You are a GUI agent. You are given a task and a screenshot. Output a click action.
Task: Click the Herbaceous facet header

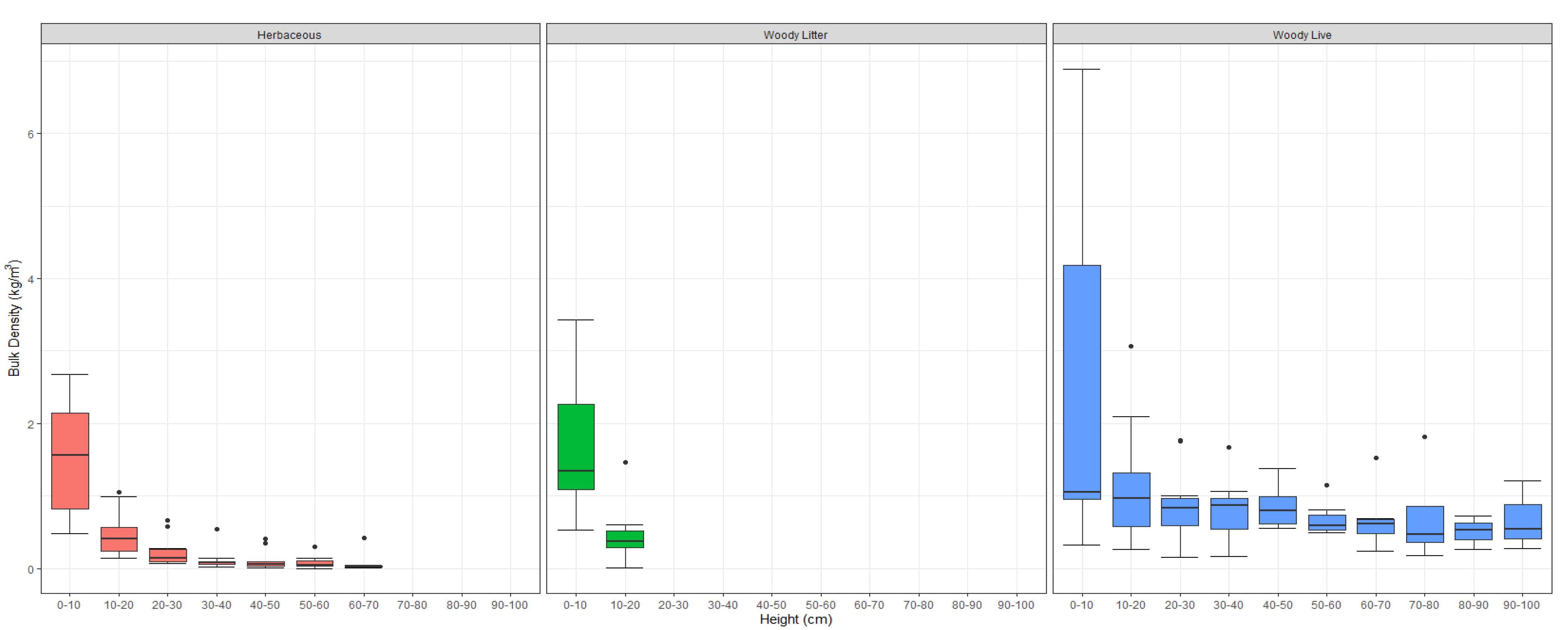[x=290, y=35]
